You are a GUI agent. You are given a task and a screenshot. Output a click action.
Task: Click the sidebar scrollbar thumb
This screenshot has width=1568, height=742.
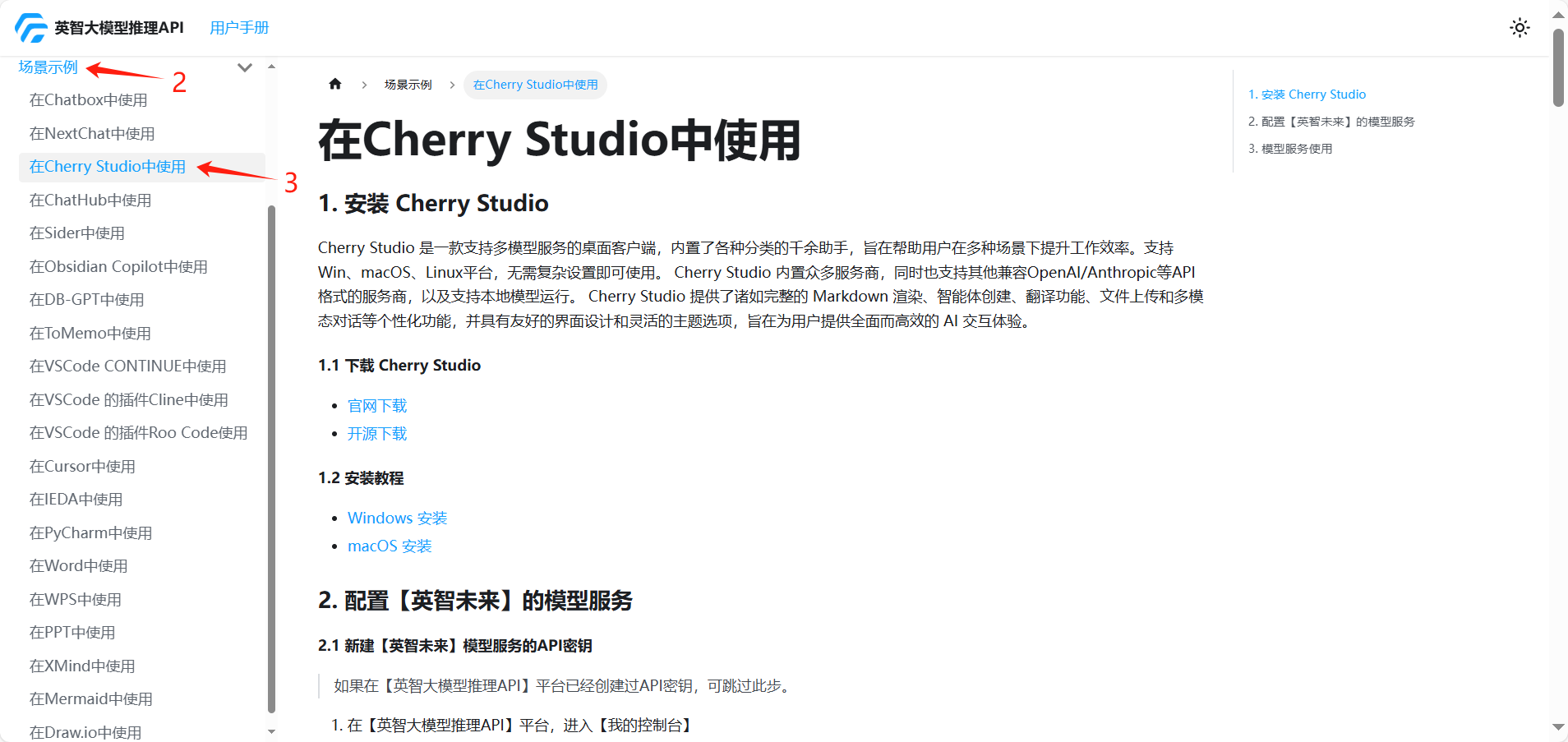point(271,459)
